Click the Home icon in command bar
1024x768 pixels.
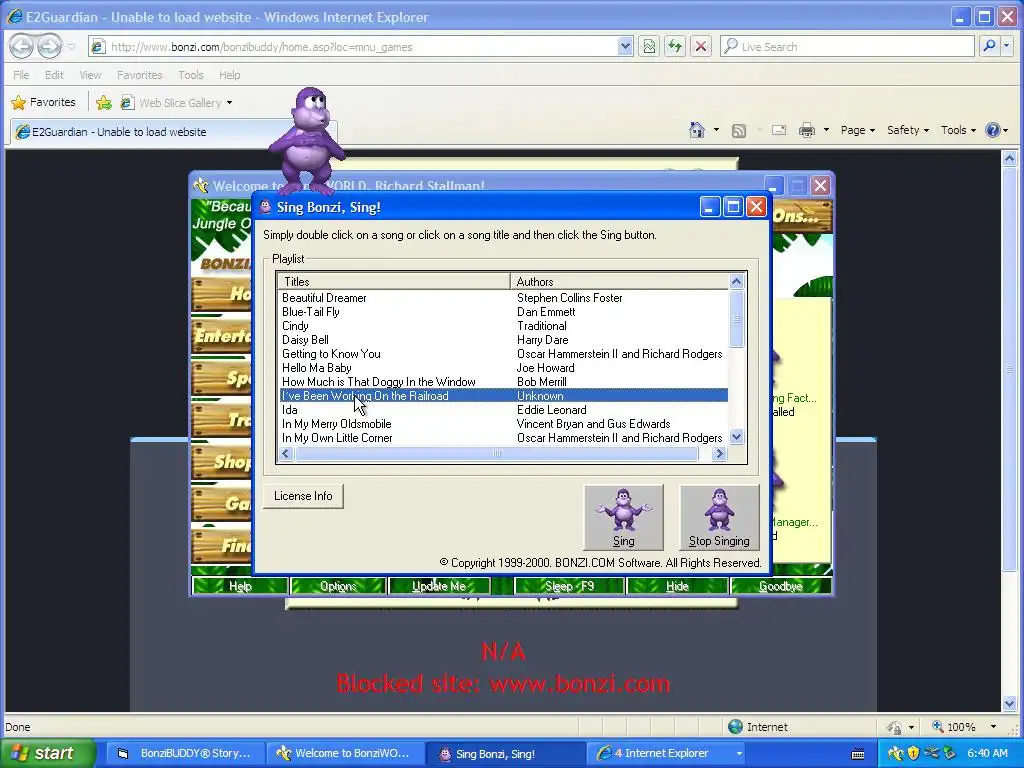(697, 130)
